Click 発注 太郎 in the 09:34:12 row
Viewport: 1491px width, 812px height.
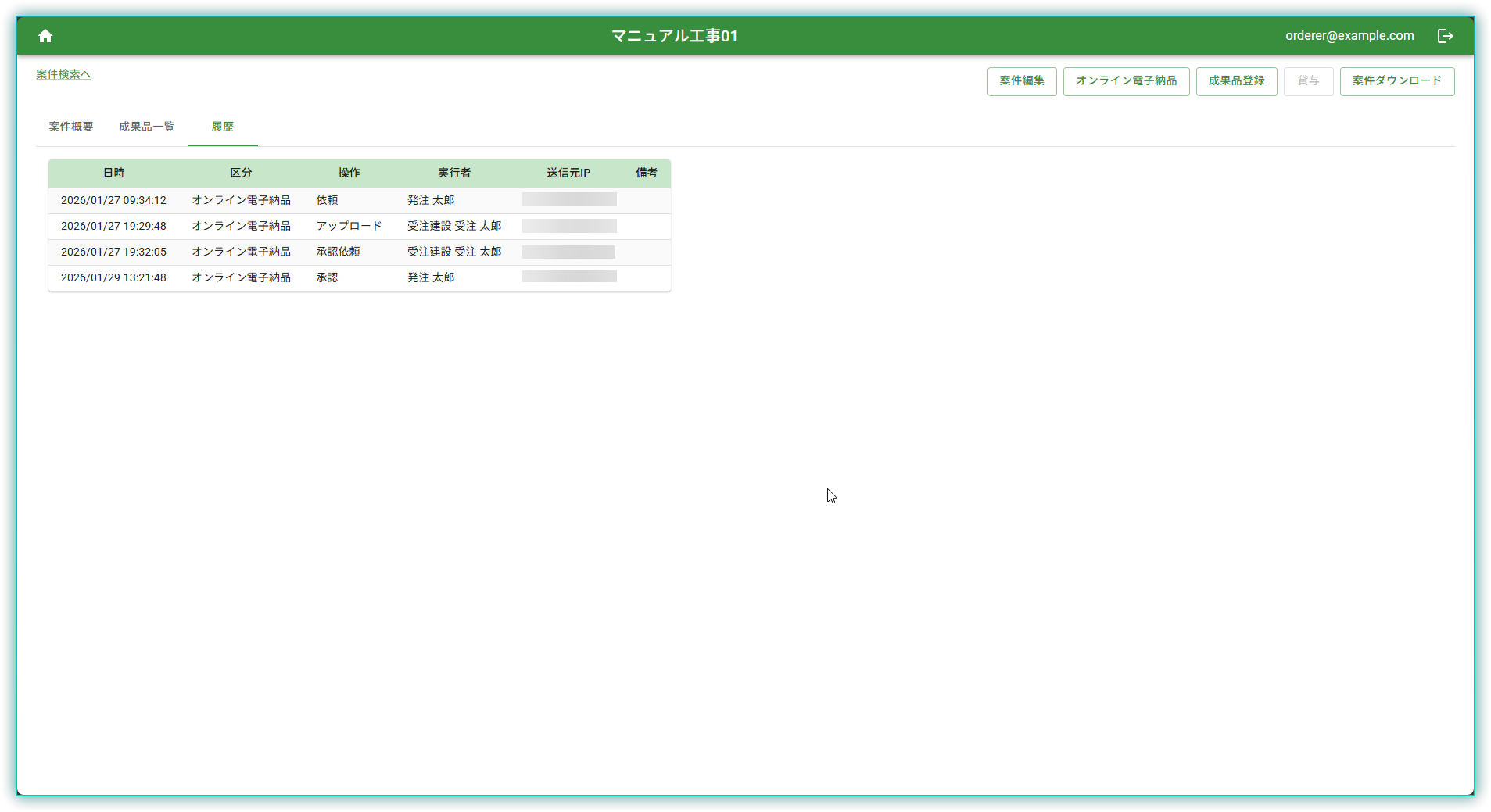point(431,200)
